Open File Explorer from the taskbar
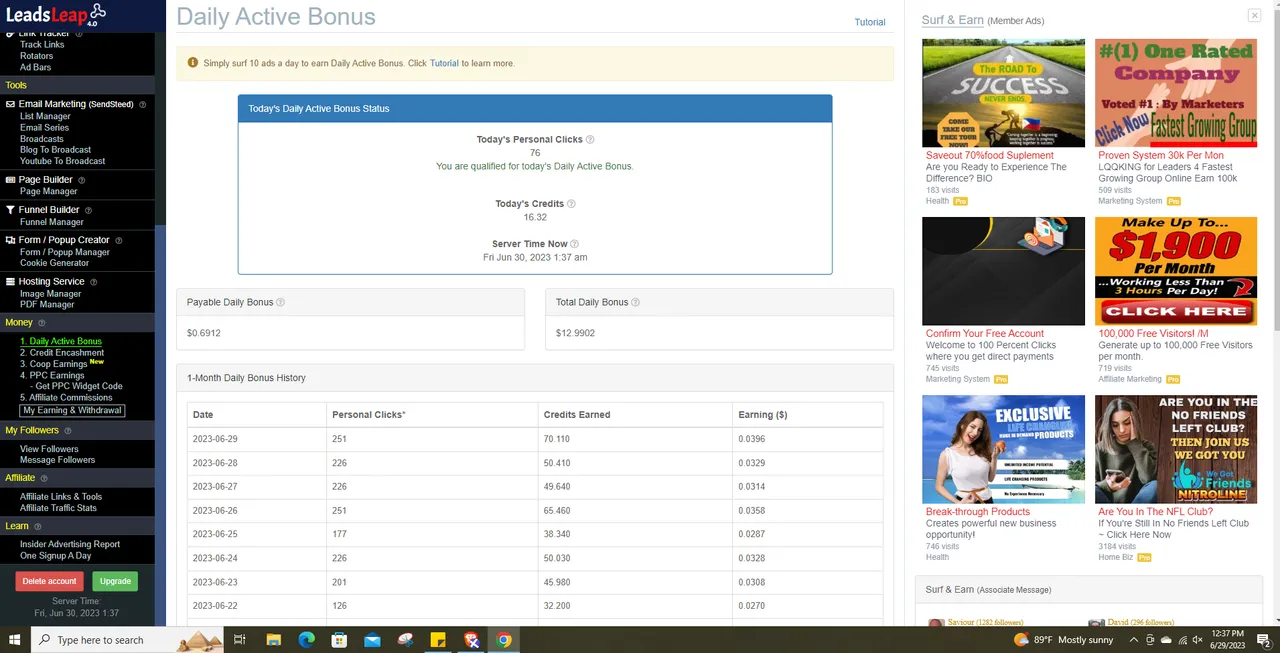1280x653 pixels. (273, 640)
